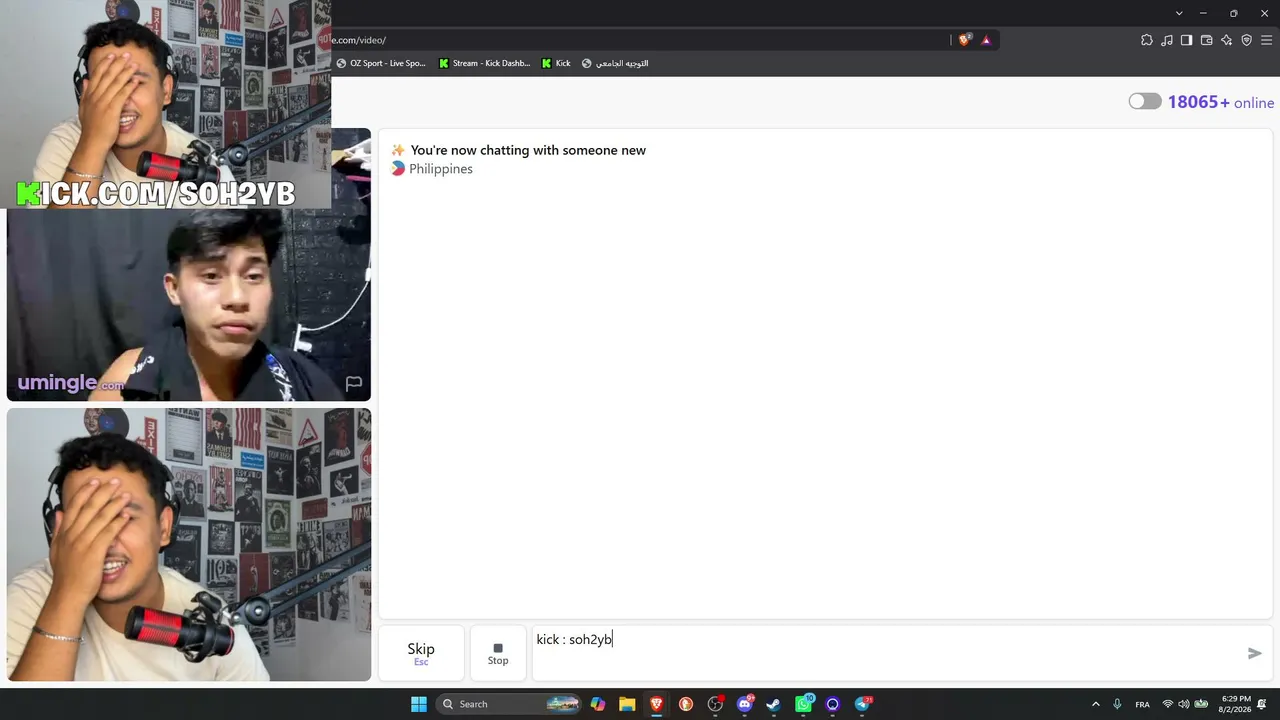1280x720 pixels.
Task: Open Telegram from the taskbar
Action: [862, 704]
